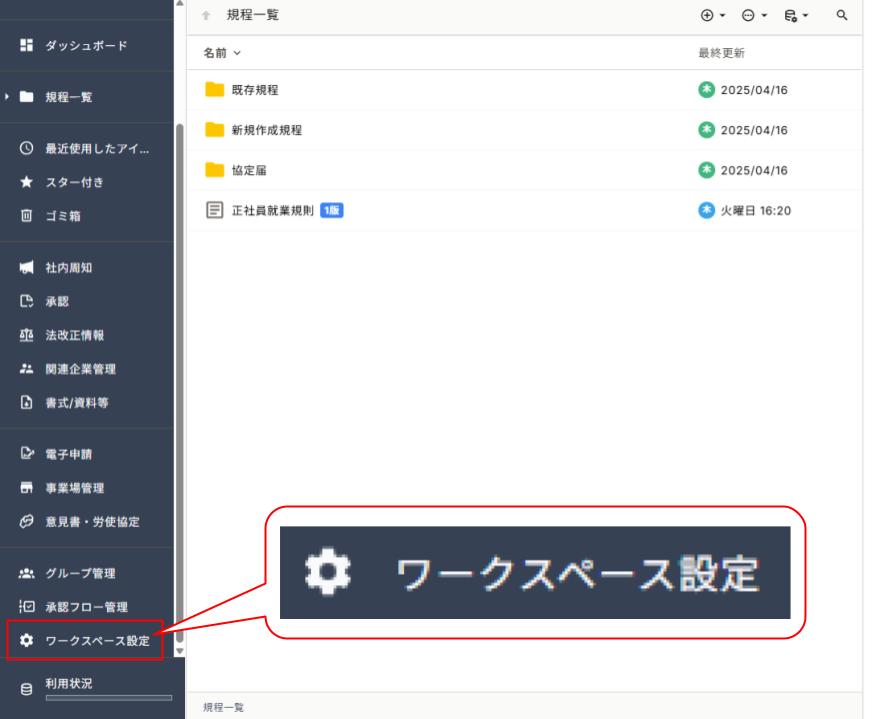
Task: Click the sidebar scroll down arrow
Action: click(x=180, y=651)
